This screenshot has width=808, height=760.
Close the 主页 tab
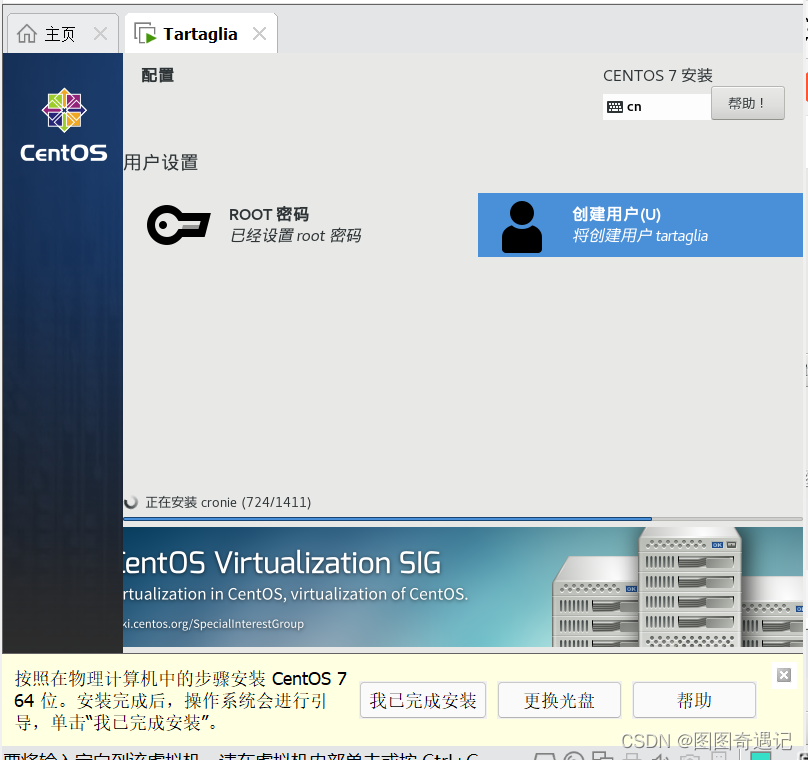tap(100, 34)
